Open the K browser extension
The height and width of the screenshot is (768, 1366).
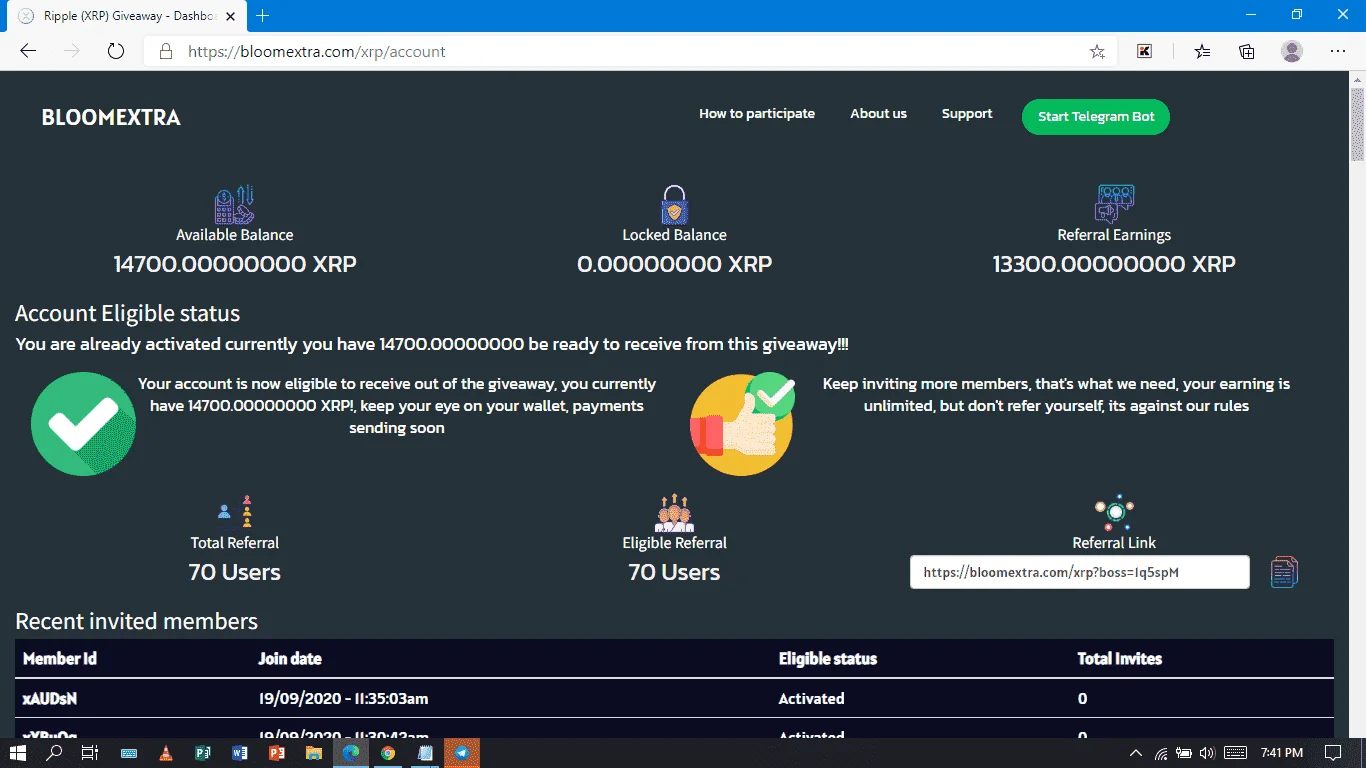(x=1145, y=52)
